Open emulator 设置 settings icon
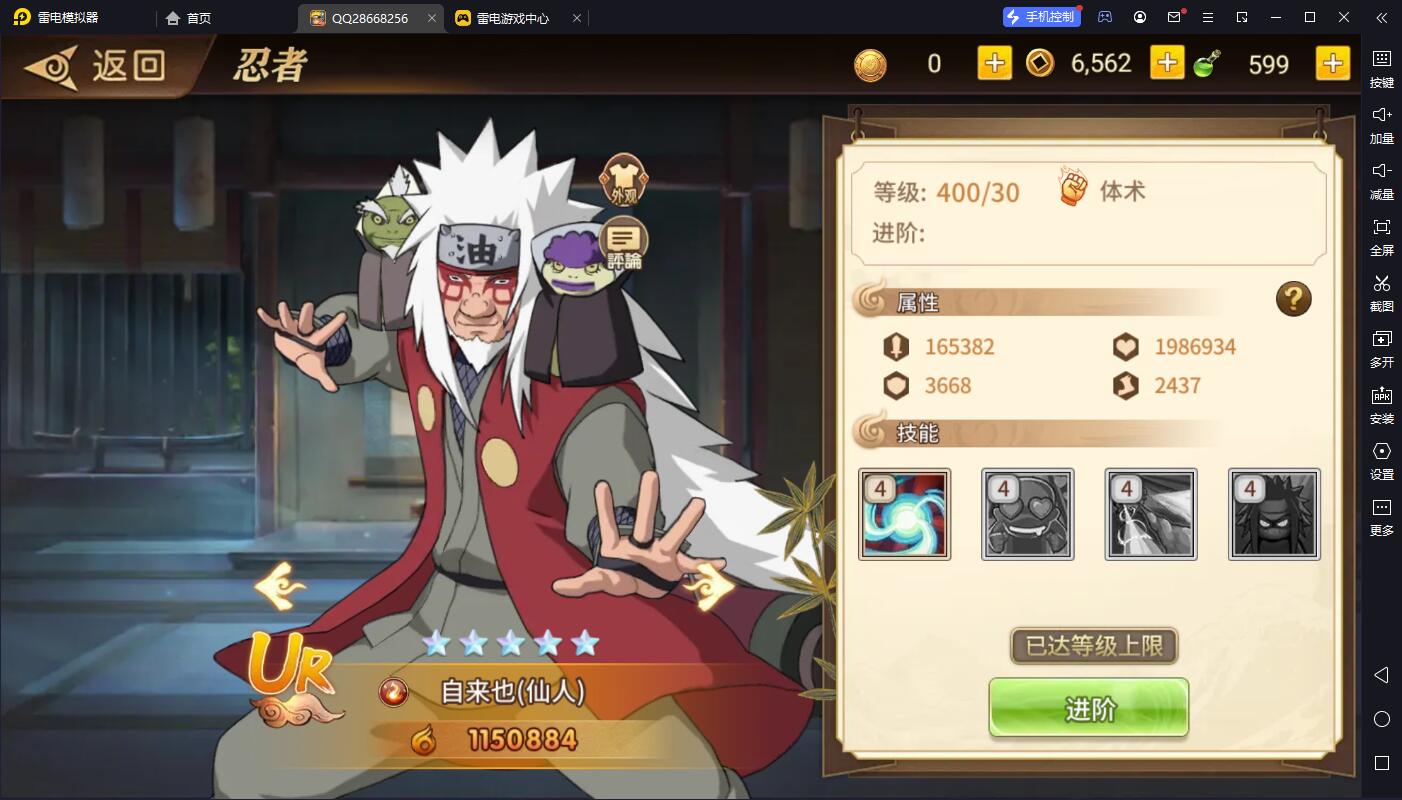This screenshot has width=1402, height=800. click(1382, 461)
